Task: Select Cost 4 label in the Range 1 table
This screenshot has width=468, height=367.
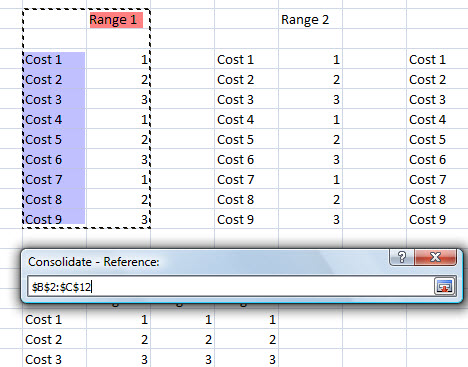Action: [x=43, y=120]
